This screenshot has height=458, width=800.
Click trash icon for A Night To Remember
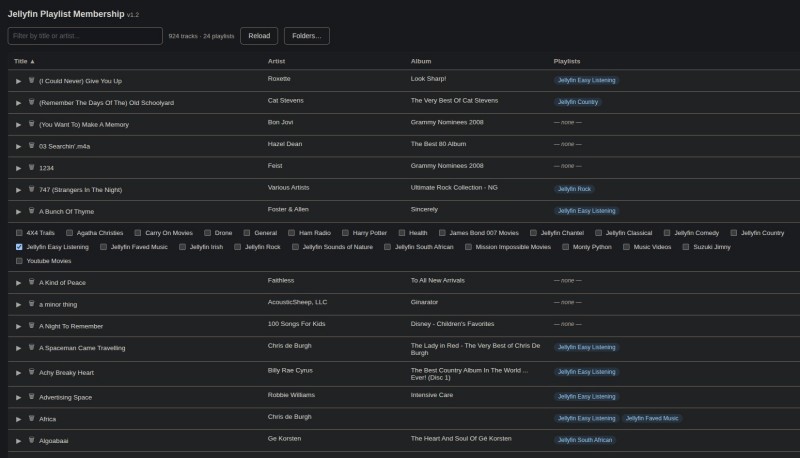[x=32, y=325]
